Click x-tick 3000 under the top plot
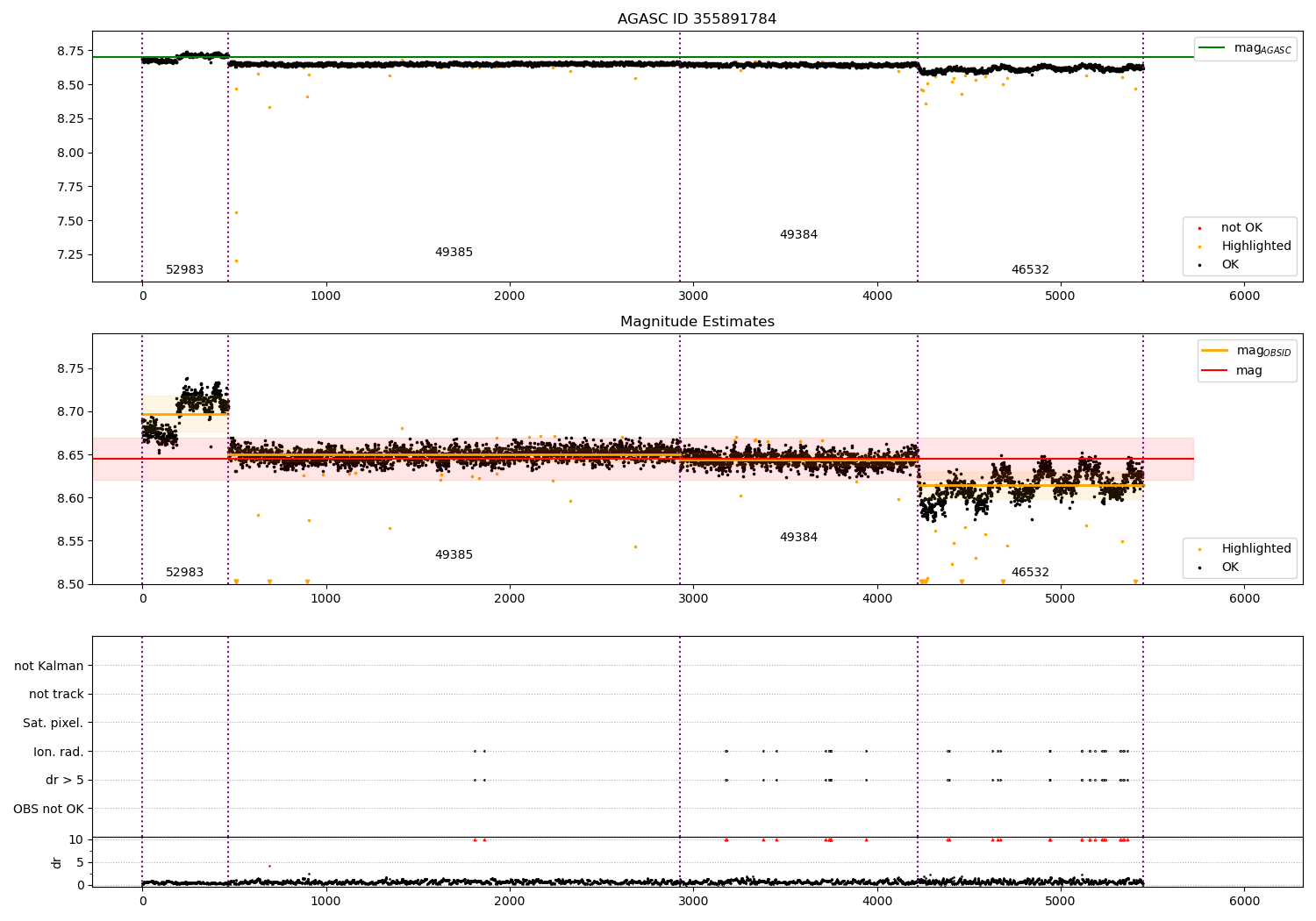This screenshot has height=921, width=1316. click(x=693, y=296)
